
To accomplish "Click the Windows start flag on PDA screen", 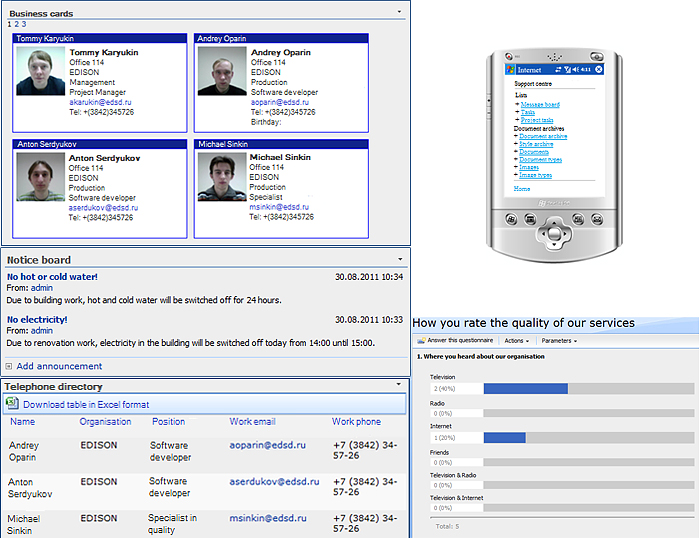I will point(510,70).
